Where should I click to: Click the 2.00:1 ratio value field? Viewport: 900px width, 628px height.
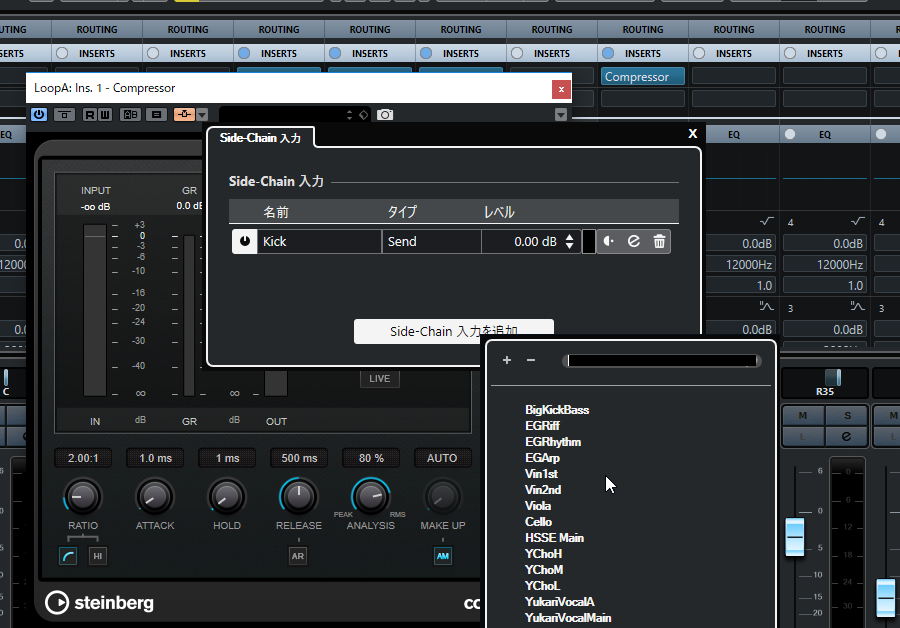point(83,458)
